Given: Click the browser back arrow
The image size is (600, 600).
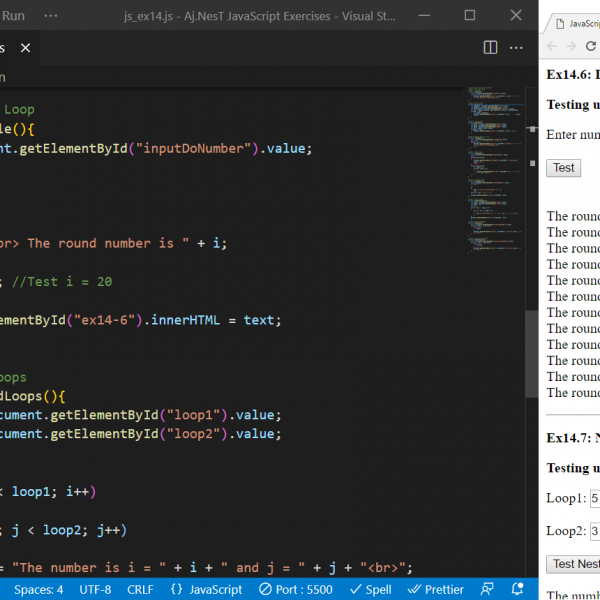Looking at the screenshot, I should (x=552, y=47).
